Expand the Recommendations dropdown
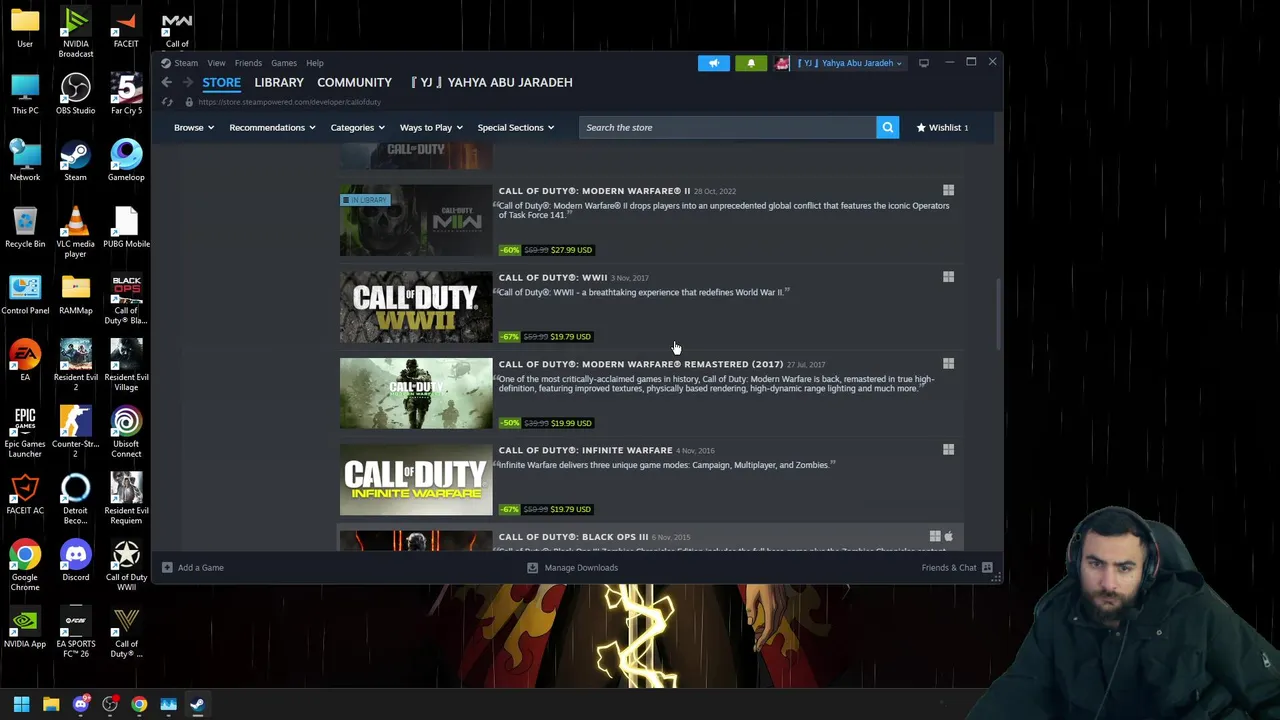The height and width of the screenshot is (720, 1280). pyautogui.click(x=272, y=127)
